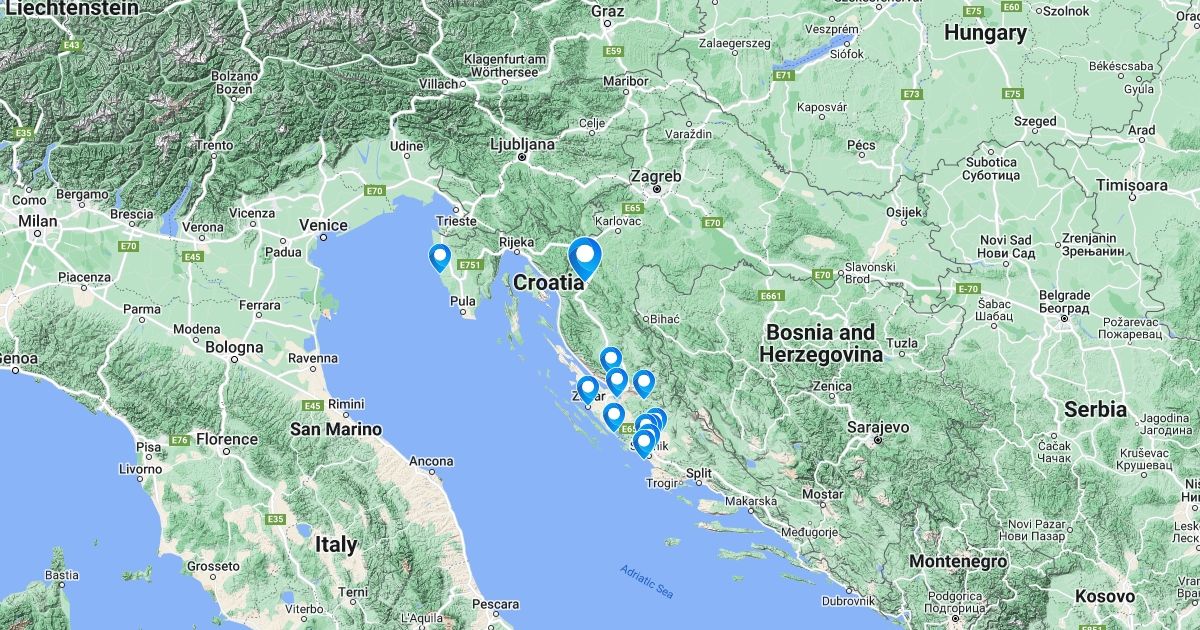Click the Zagreb city label
Image resolution: width=1200 pixels, height=630 pixels.
click(656, 176)
